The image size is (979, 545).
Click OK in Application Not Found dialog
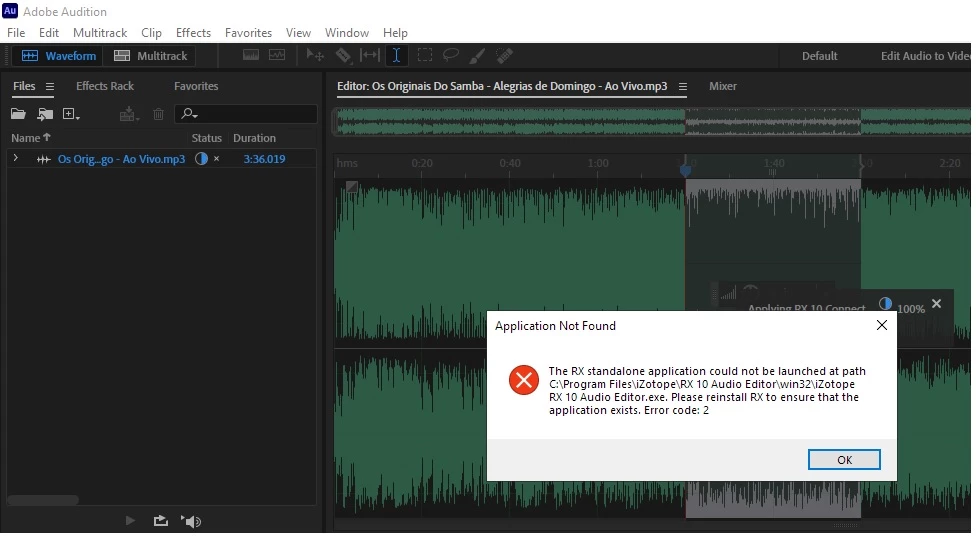pyautogui.click(x=844, y=459)
